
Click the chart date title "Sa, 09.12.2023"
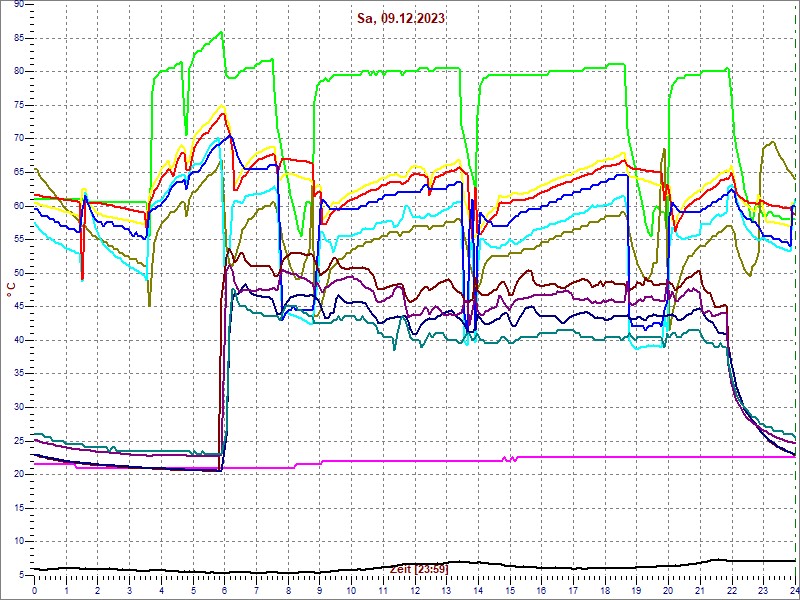[401, 19]
